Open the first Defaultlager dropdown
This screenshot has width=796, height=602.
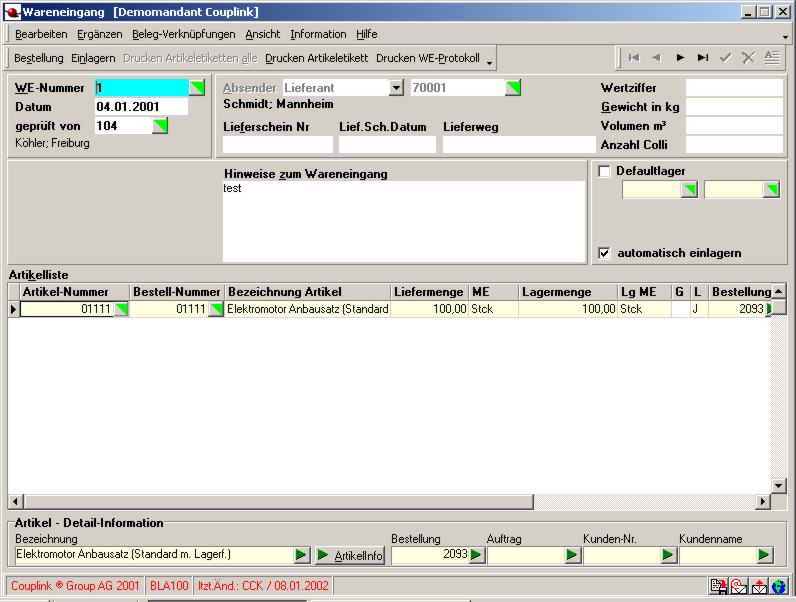[689, 190]
